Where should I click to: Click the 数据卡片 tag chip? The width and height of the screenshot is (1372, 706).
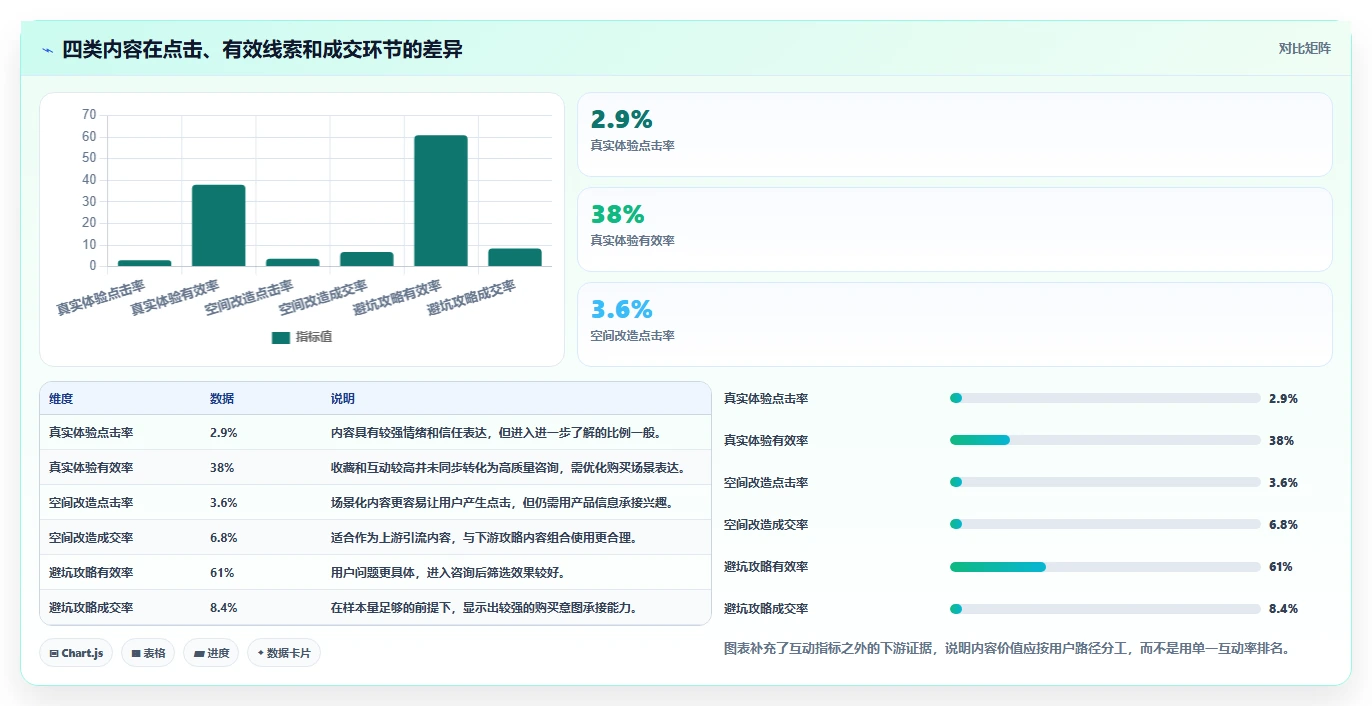click(284, 653)
